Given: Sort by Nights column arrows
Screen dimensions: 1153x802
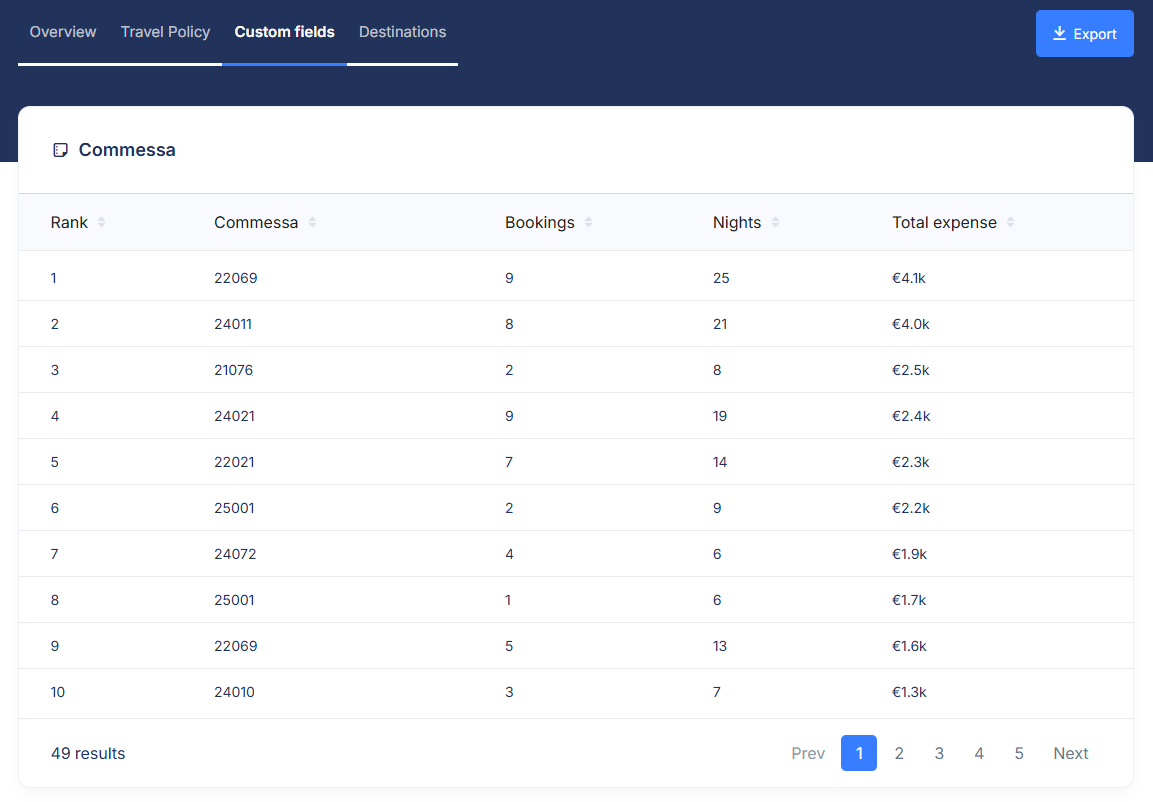Looking at the screenshot, I should [x=775, y=222].
